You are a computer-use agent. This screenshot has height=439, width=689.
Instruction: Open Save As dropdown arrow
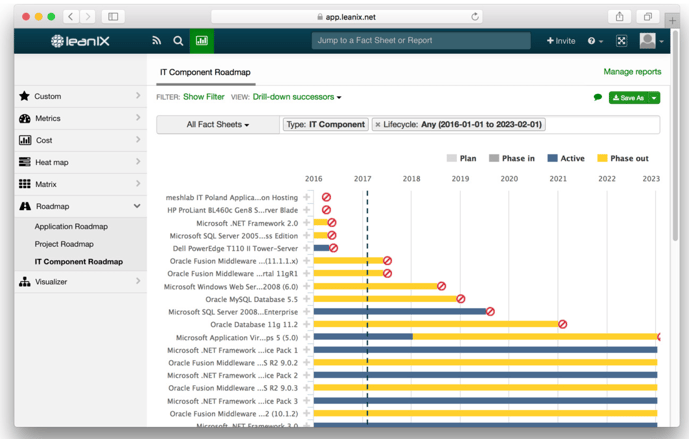(x=654, y=98)
